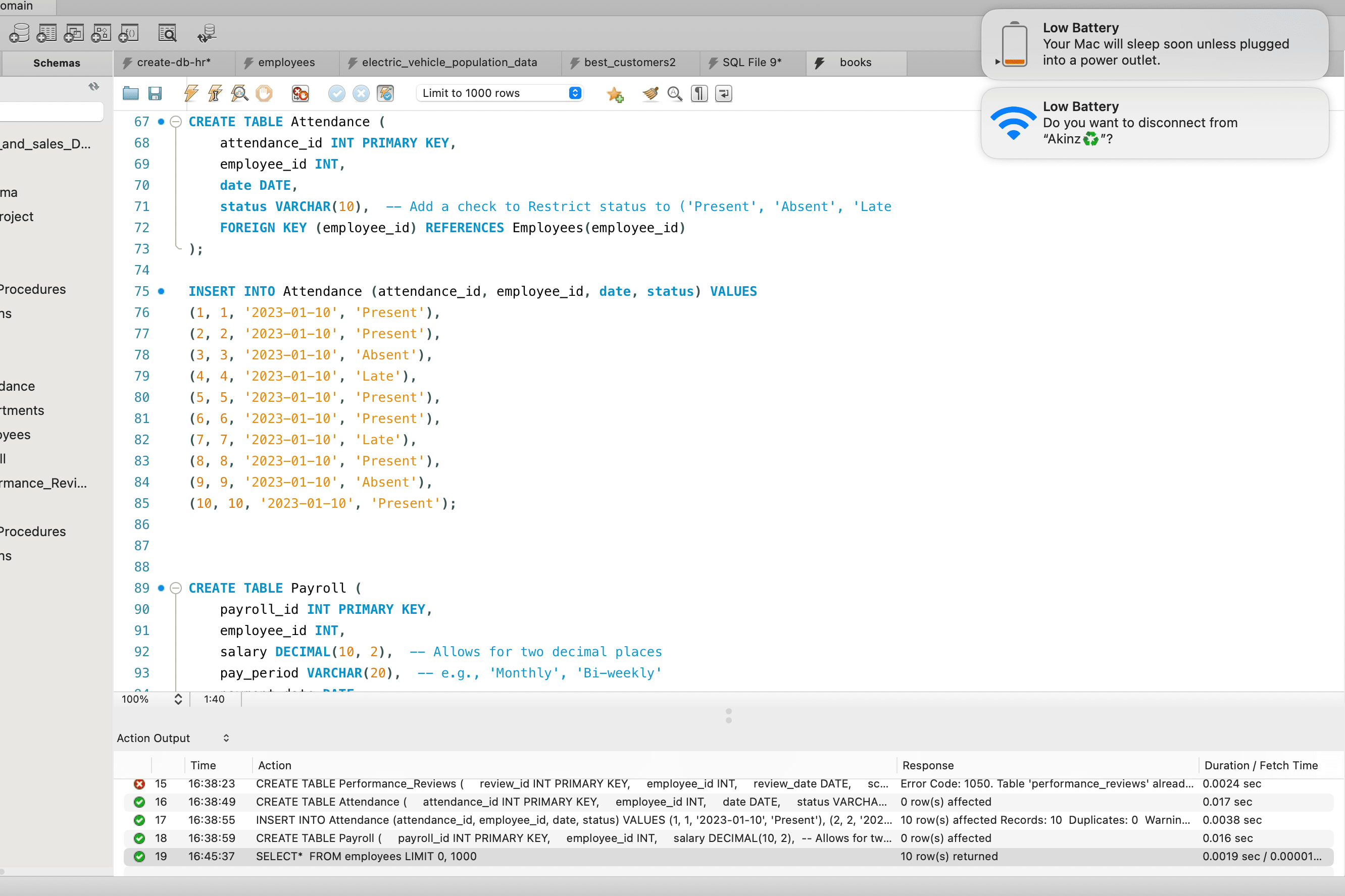Toggle the auto-commit mode button
Viewport: 1345px width, 896px height.
pos(386,93)
